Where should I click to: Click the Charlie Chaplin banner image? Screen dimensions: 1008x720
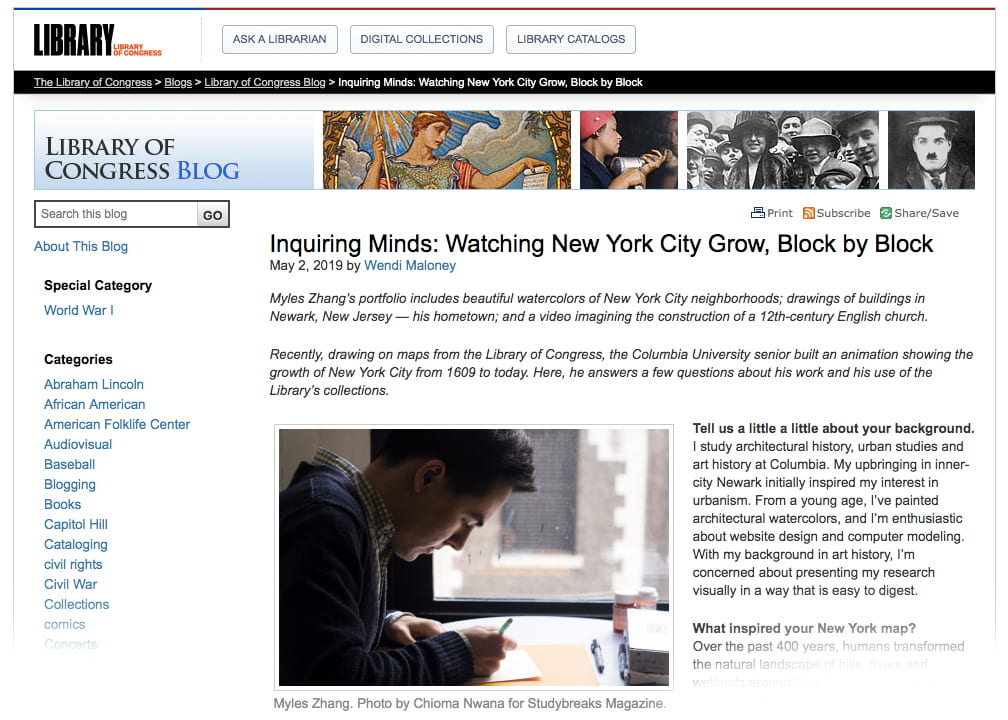(x=932, y=150)
